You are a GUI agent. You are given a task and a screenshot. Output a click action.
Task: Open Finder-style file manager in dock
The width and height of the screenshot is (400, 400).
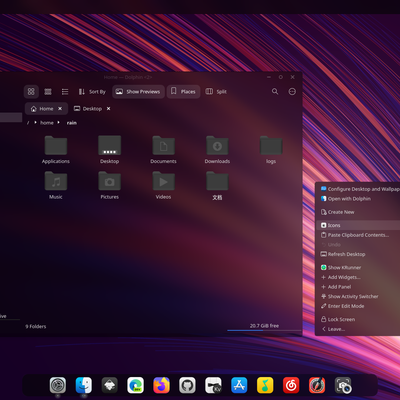(84, 385)
